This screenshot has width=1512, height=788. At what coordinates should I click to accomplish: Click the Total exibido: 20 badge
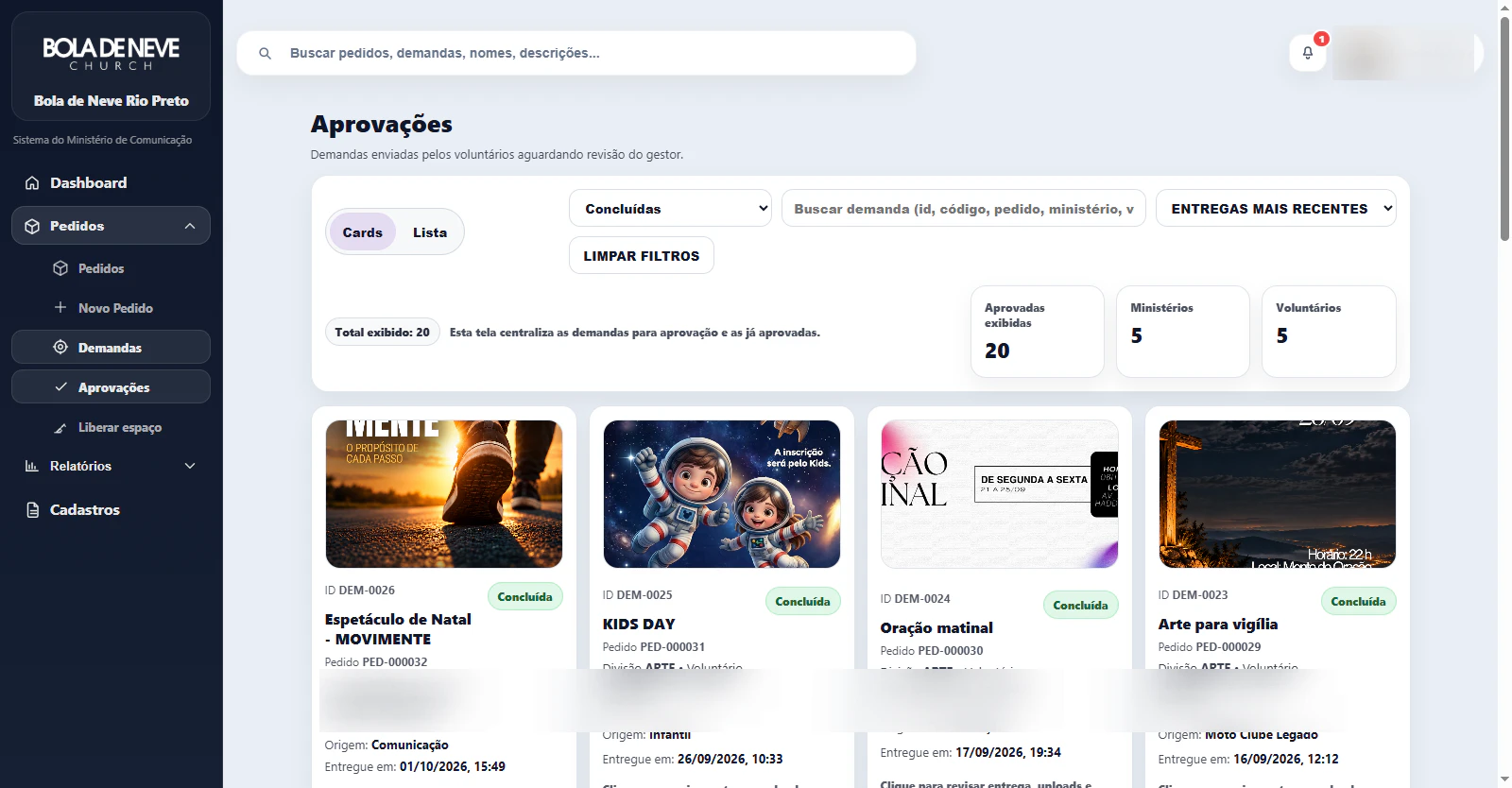[383, 332]
